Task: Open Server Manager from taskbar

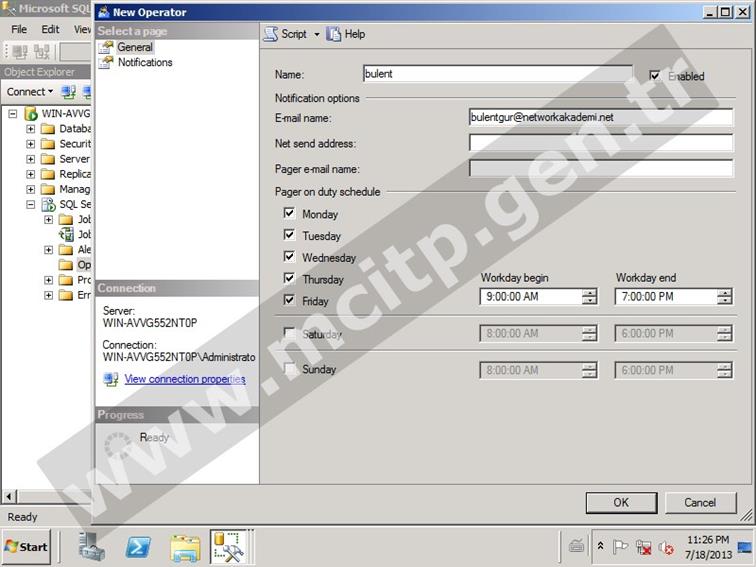Action: 92,547
